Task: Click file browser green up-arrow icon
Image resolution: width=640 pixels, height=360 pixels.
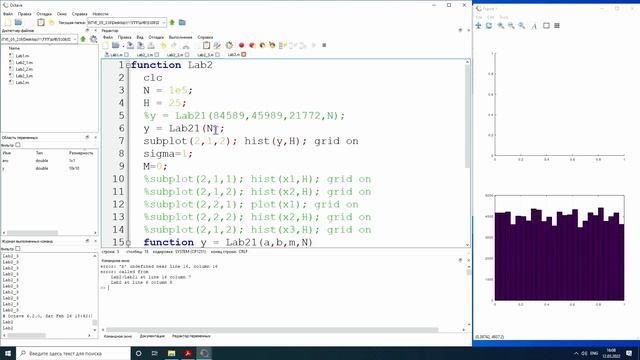Action: pyautogui.click(x=83, y=39)
